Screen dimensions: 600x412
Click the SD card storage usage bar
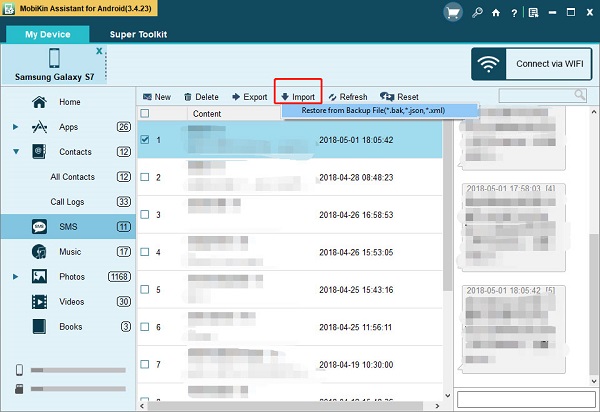click(78, 389)
